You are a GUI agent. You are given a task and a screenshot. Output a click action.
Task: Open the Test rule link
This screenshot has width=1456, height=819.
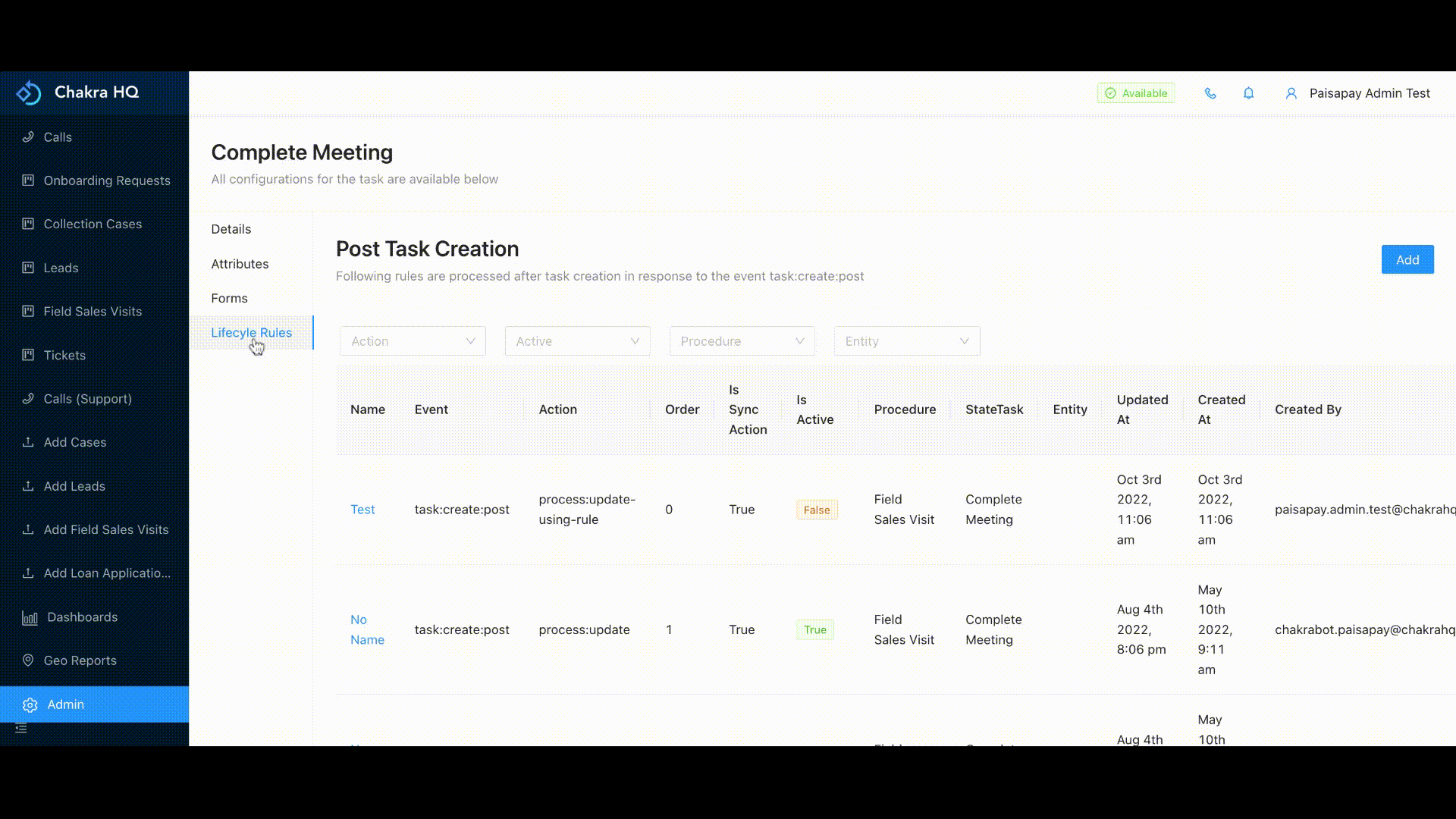pos(362,510)
